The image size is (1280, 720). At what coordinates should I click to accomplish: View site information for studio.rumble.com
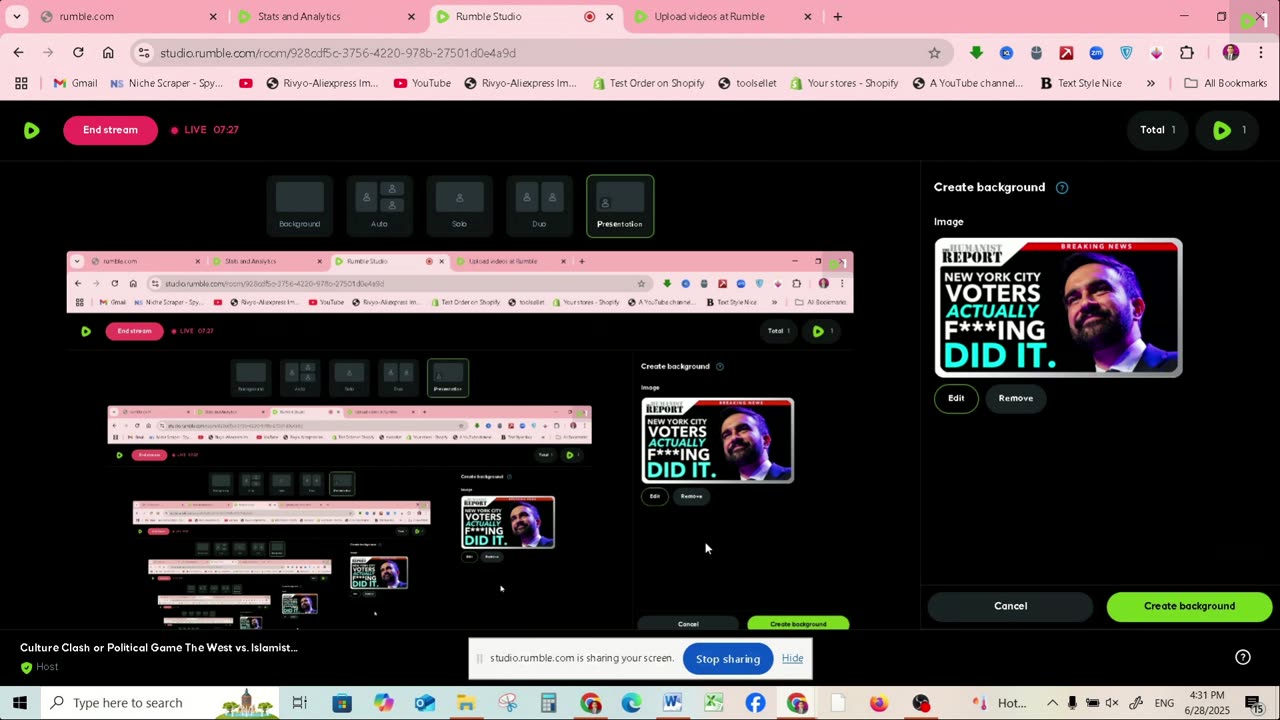144,53
